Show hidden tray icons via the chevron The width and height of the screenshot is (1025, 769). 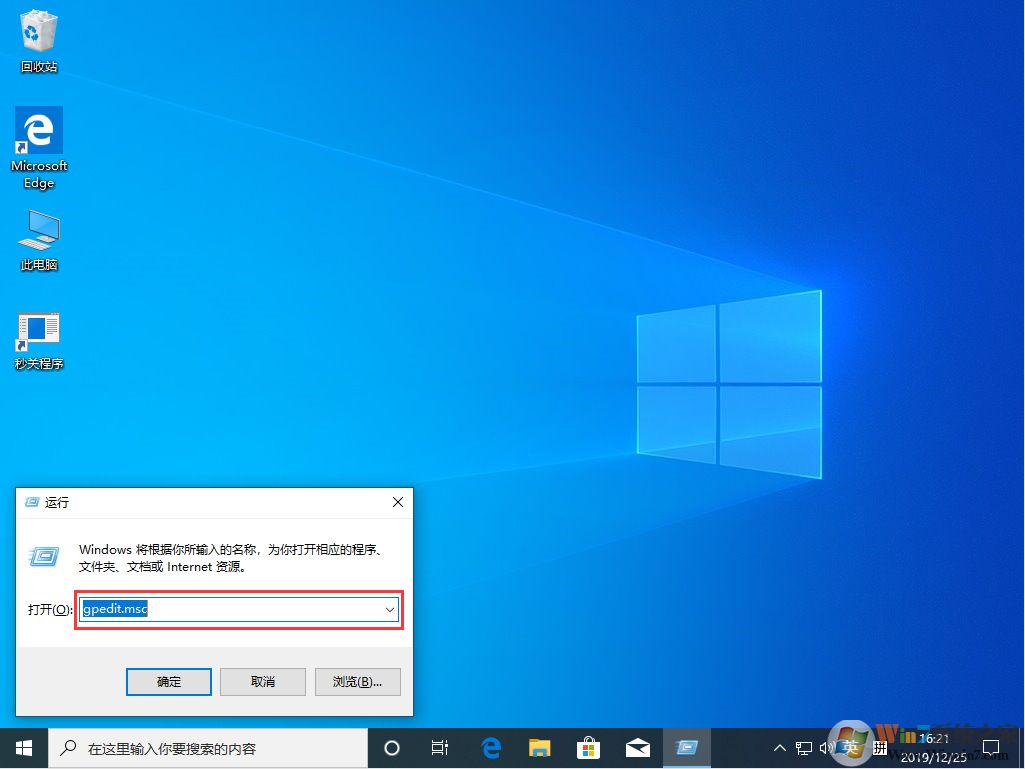pyautogui.click(x=779, y=747)
